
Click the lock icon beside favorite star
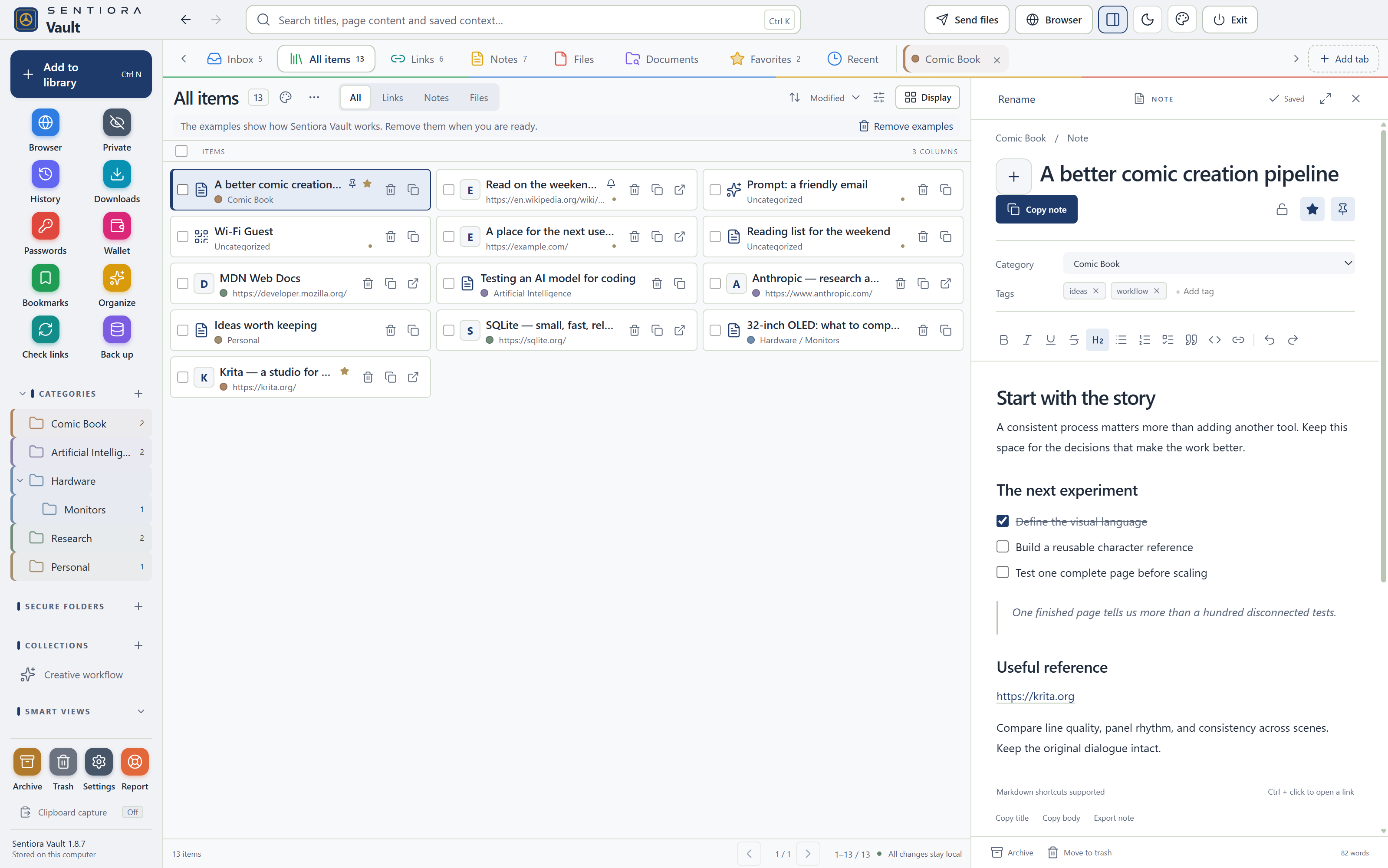pyautogui.click(x=1282, y=209)
